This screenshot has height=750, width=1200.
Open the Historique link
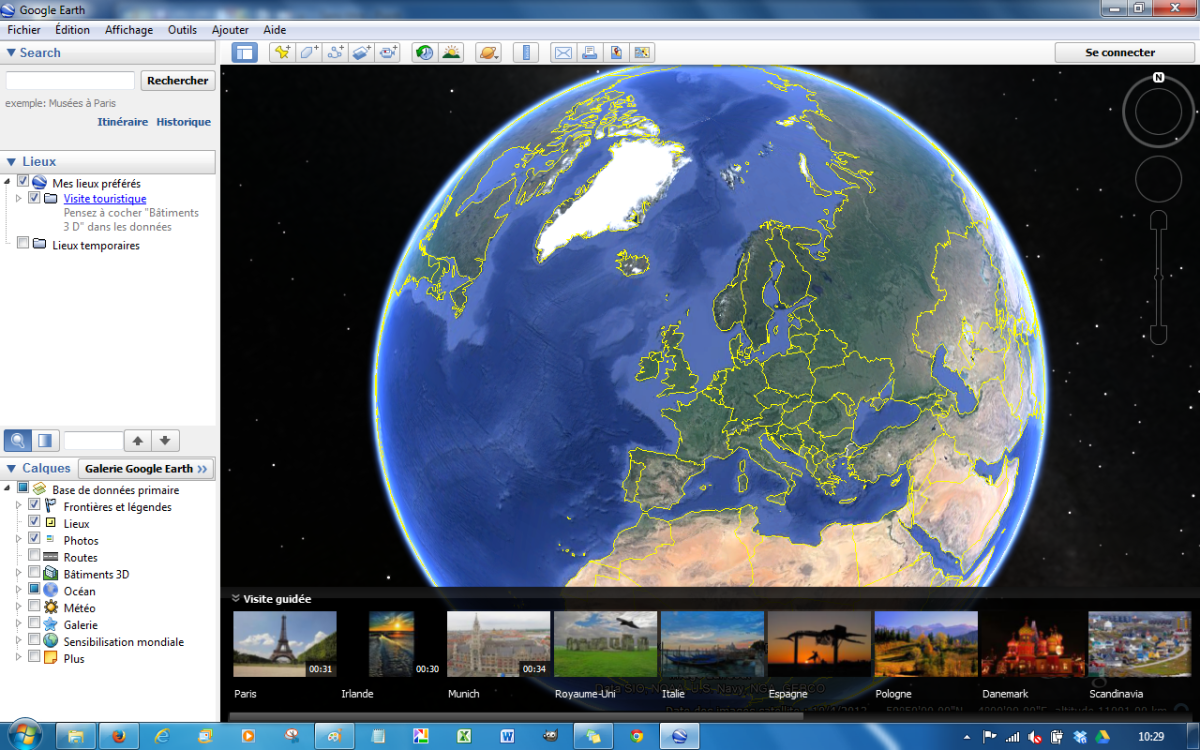click(183, 122)
